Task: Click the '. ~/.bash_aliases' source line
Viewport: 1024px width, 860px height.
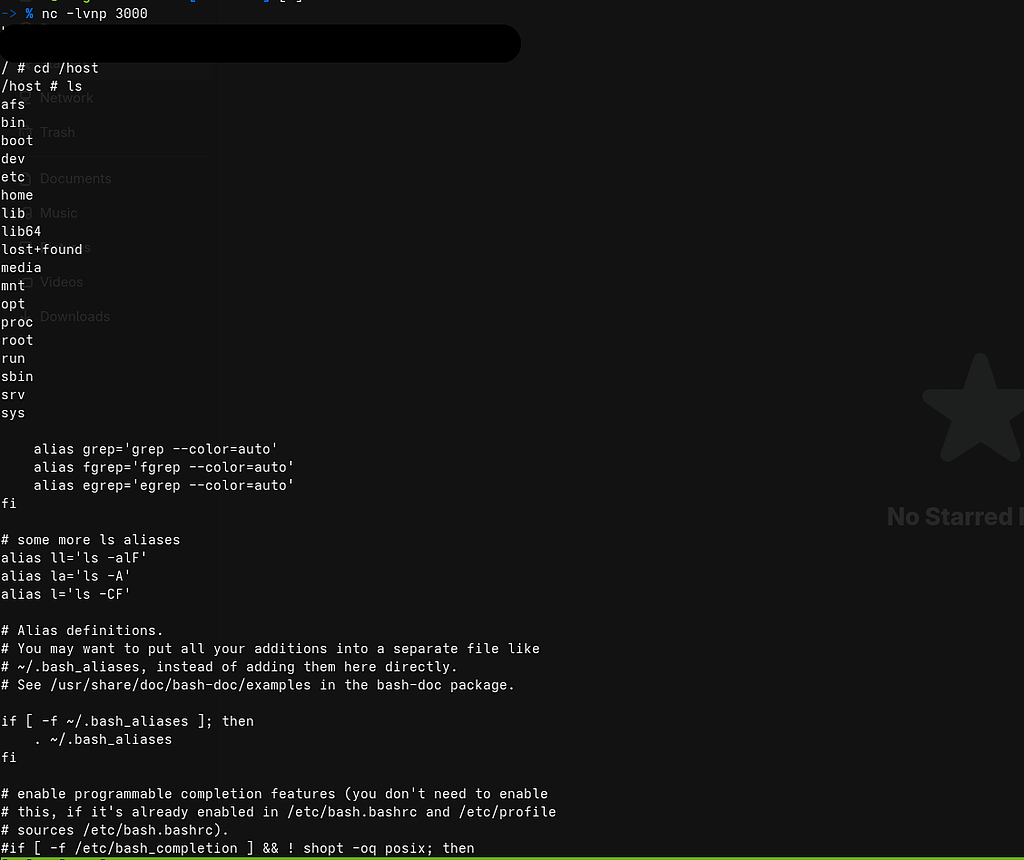Action: click(102, 739)
